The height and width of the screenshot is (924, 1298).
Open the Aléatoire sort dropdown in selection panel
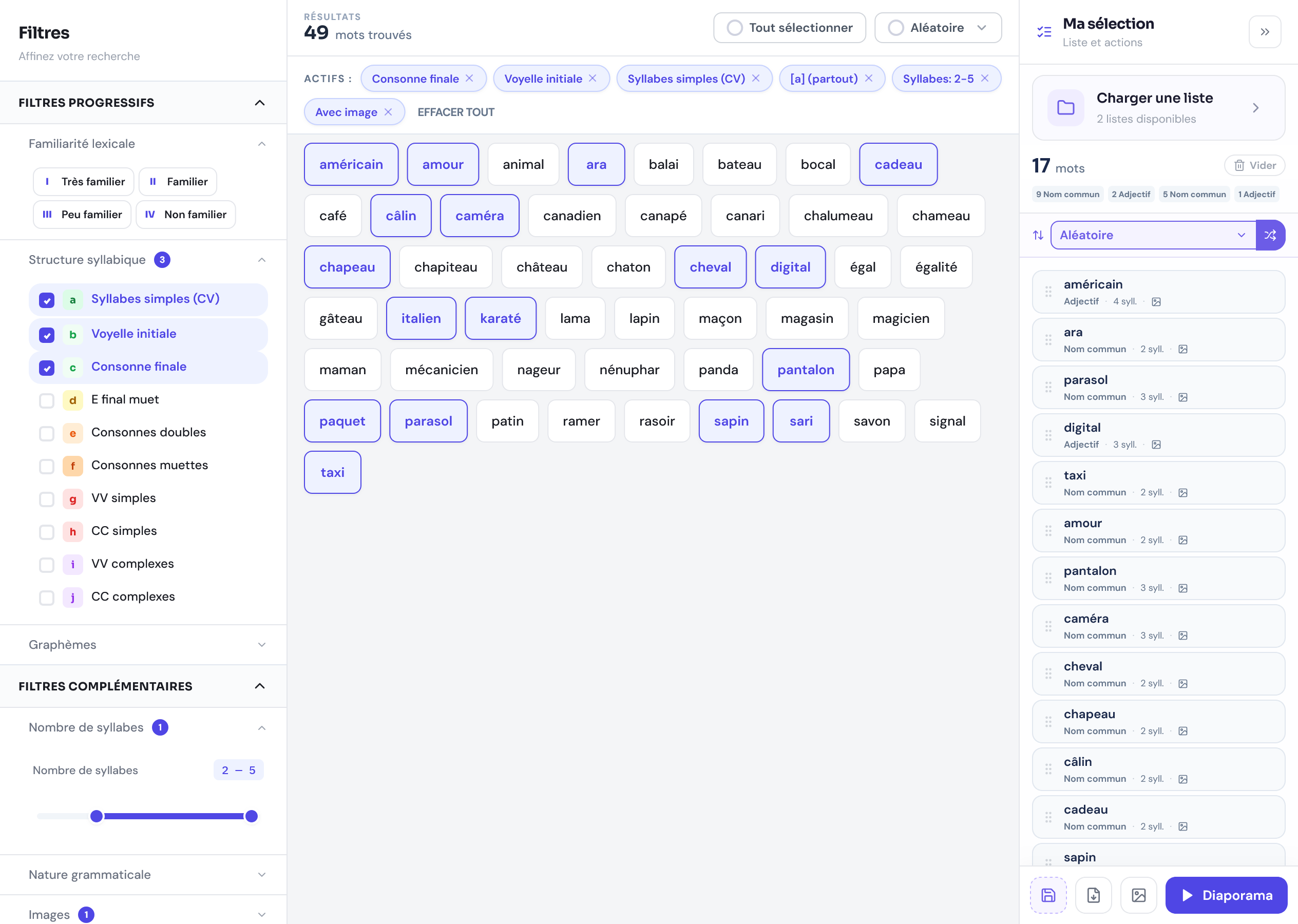[1153, 235]
